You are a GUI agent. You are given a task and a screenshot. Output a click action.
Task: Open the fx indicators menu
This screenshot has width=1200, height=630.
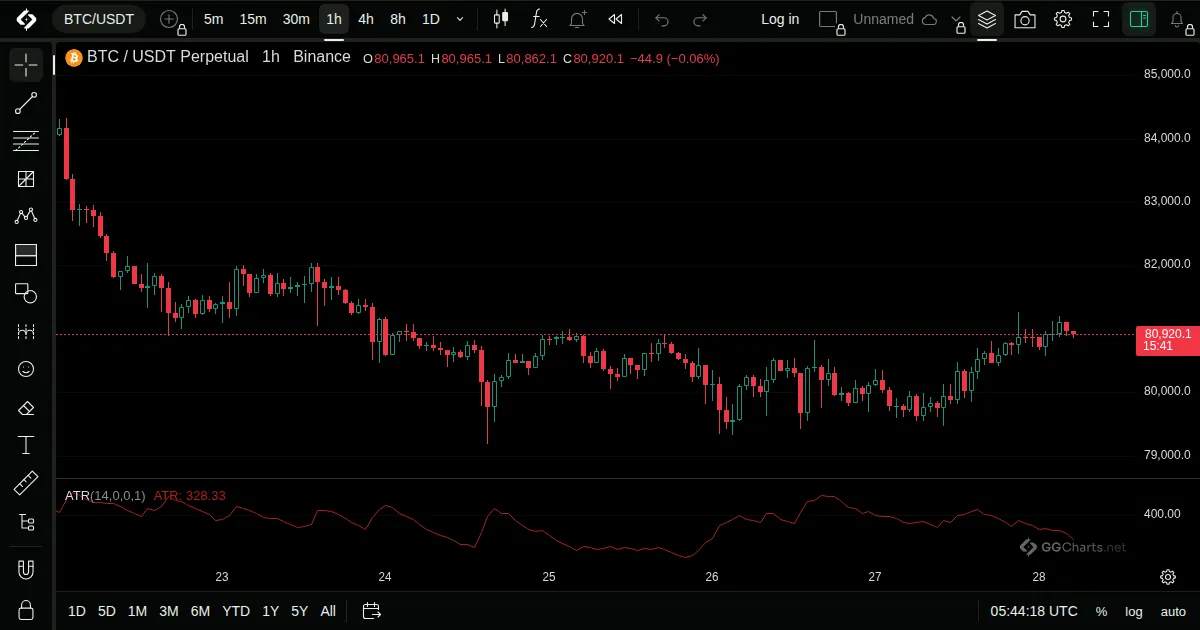tap(539, 19)
